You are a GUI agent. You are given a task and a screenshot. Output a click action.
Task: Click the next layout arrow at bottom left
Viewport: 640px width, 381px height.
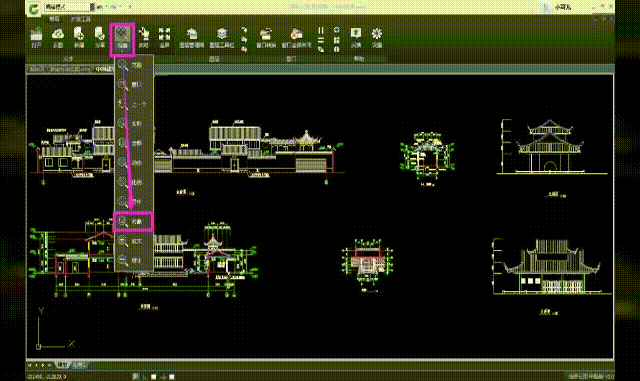click(43, 365)
